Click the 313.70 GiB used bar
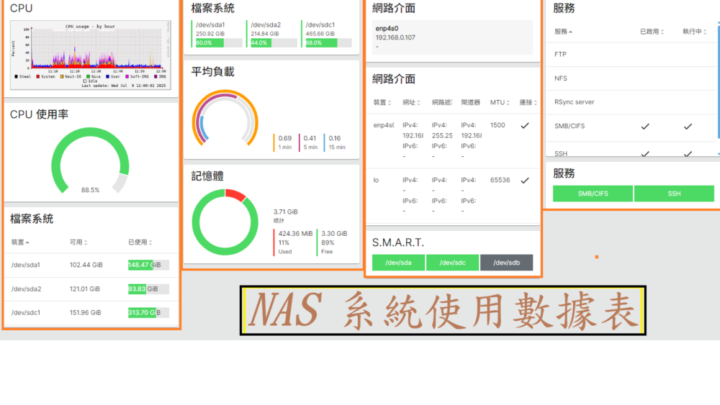720x405 pixels. pyautogui.click(x=148, y=313)
